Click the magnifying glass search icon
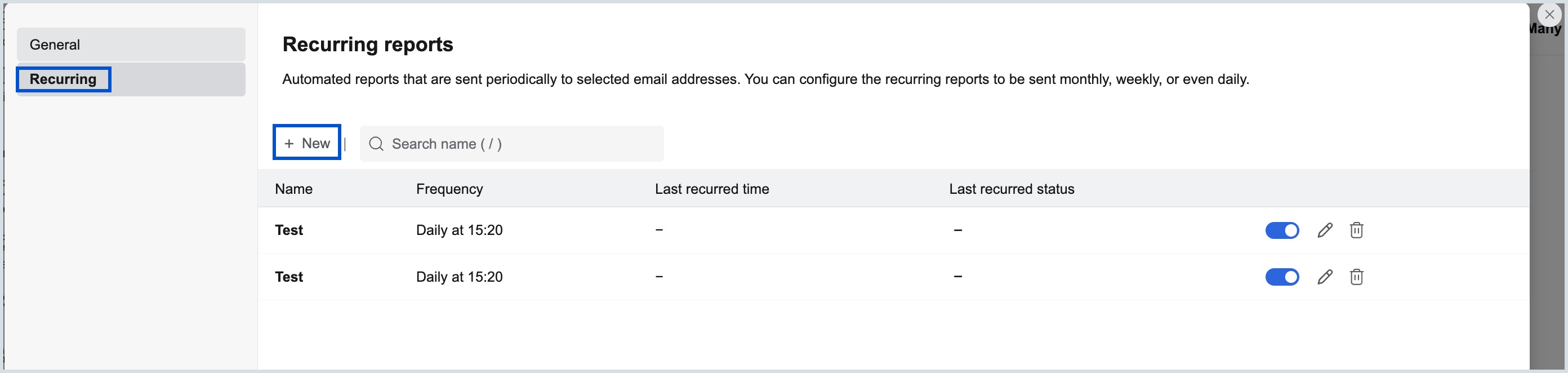1568x373 pixels. 376,144
